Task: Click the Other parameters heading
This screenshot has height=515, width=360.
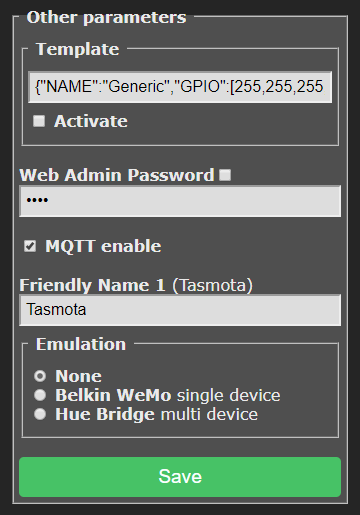Action: pyautogui.click(x=106, y=17)
